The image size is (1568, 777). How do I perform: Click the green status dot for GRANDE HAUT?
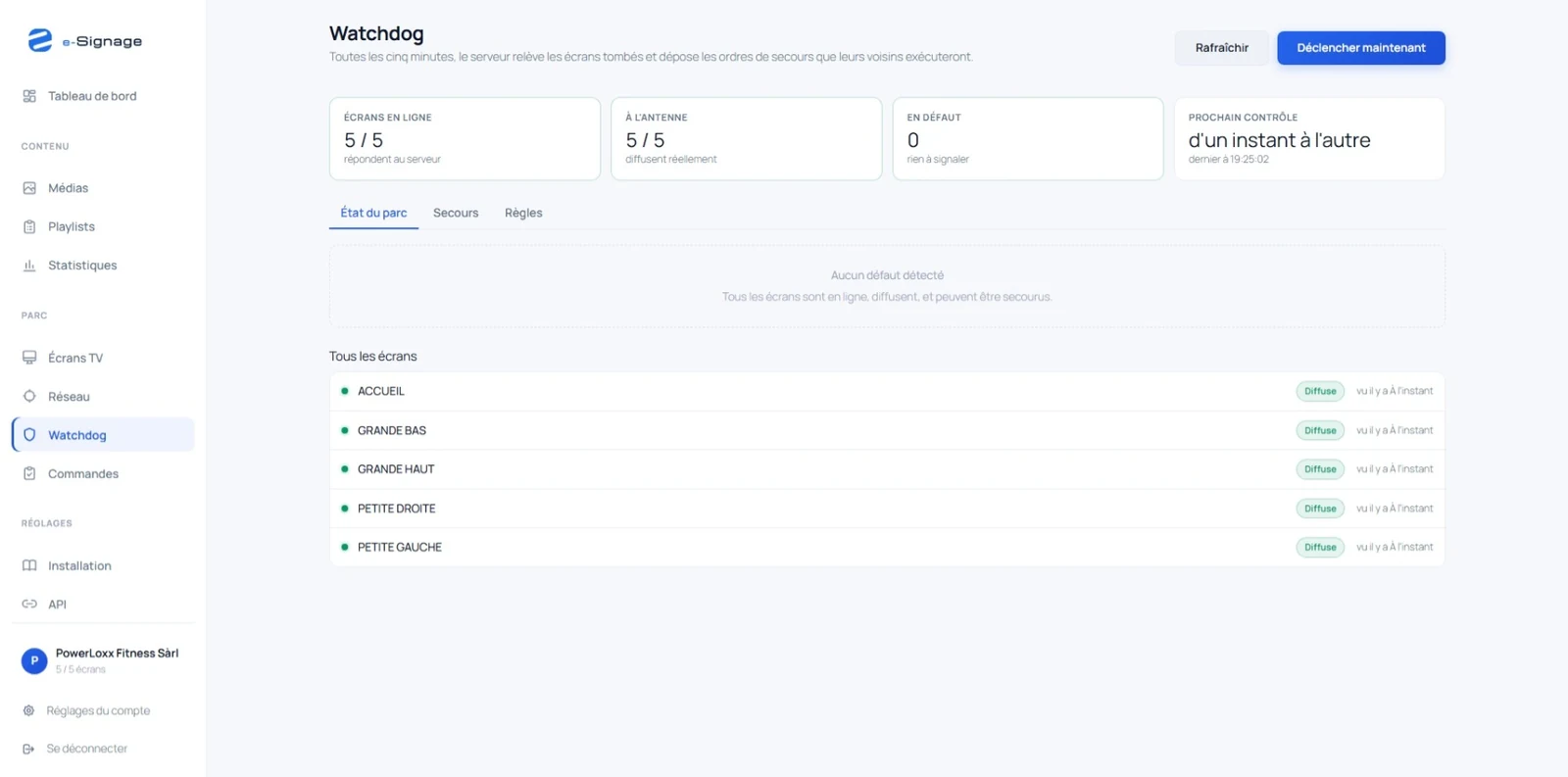point(345,469)
